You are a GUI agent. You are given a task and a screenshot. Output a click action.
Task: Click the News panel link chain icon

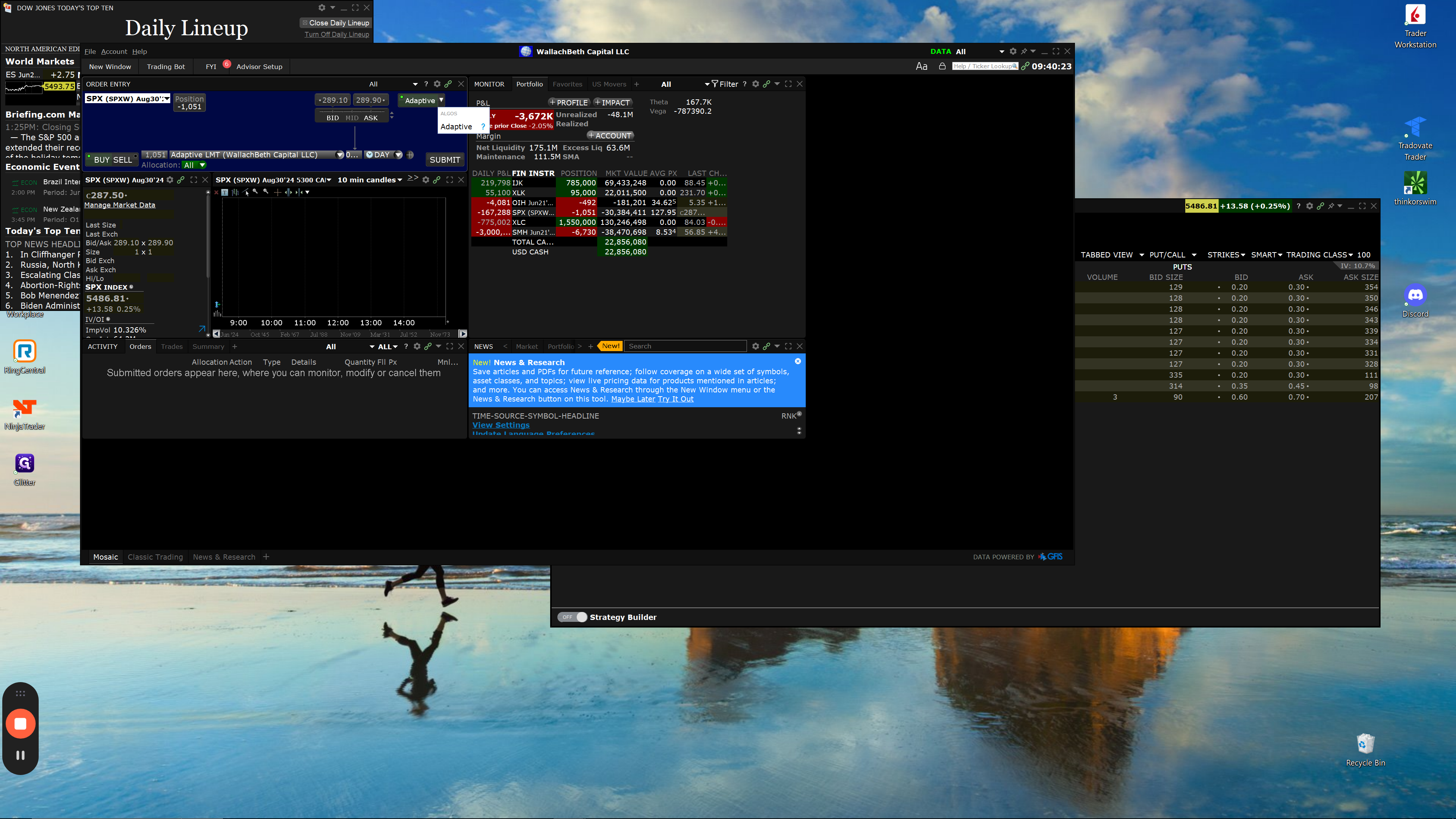pyautogui.click(x=766, y=346)
